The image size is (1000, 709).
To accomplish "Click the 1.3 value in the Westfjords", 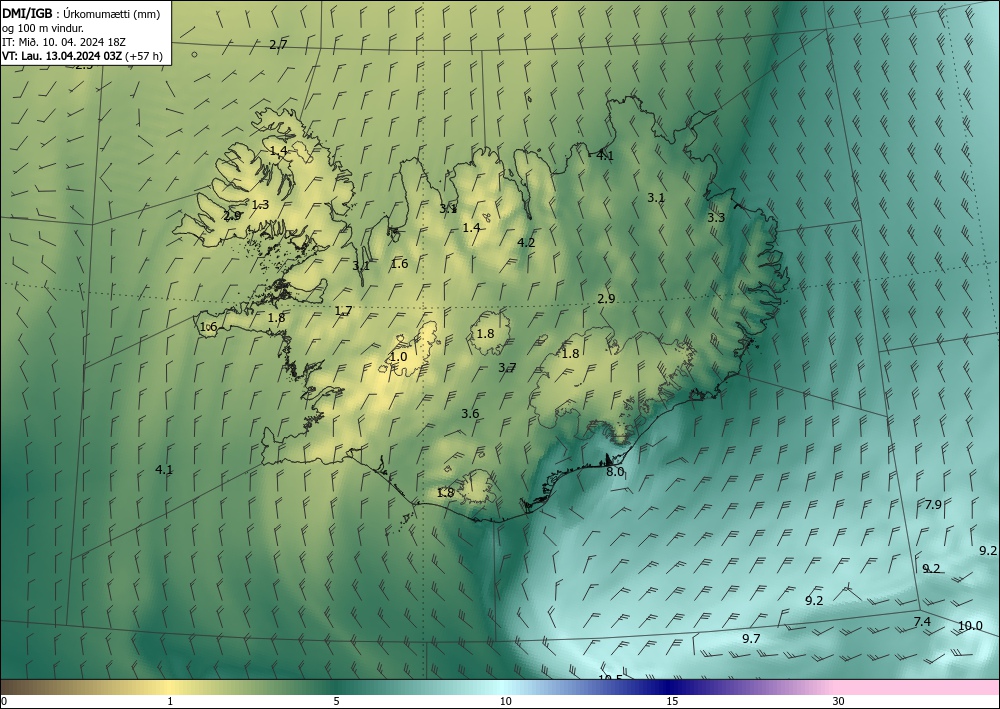I will (261, 205).
